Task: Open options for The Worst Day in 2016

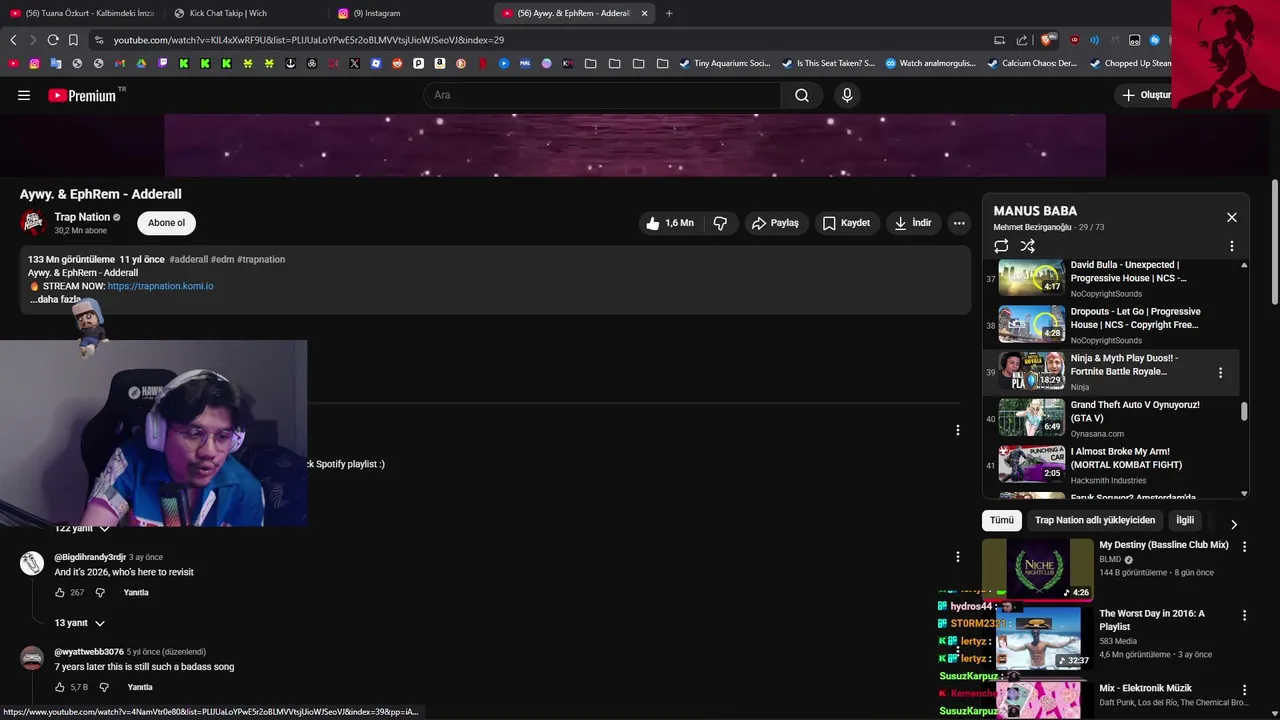Action: click(x=1244, y=616)
